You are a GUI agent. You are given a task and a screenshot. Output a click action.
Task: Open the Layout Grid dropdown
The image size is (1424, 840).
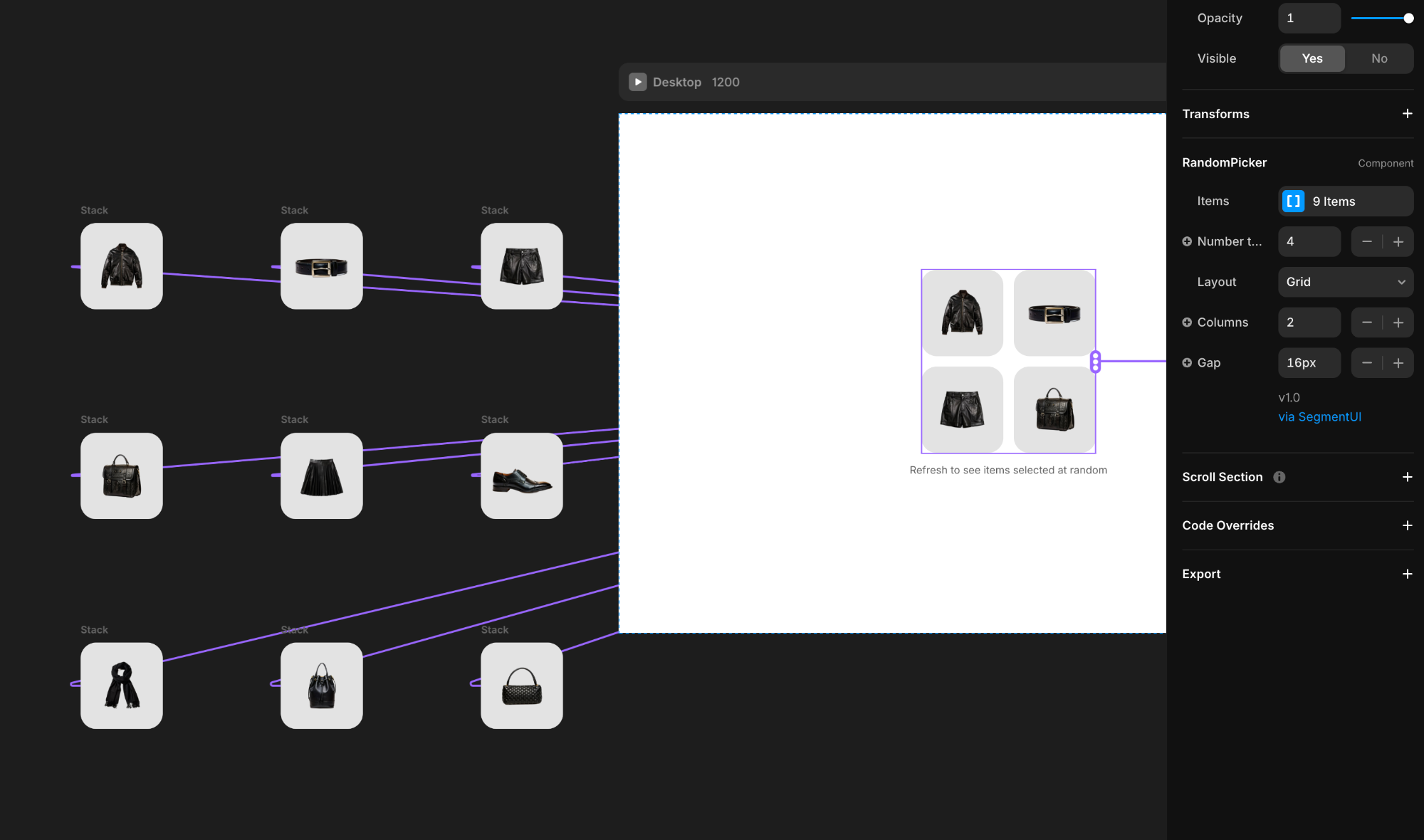coord(1345,282)
